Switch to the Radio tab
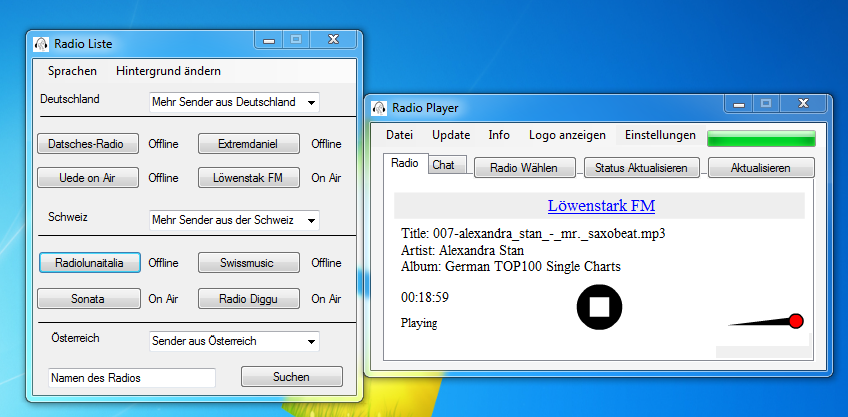This screenshot has width=848, height=417. pos(405,163)
